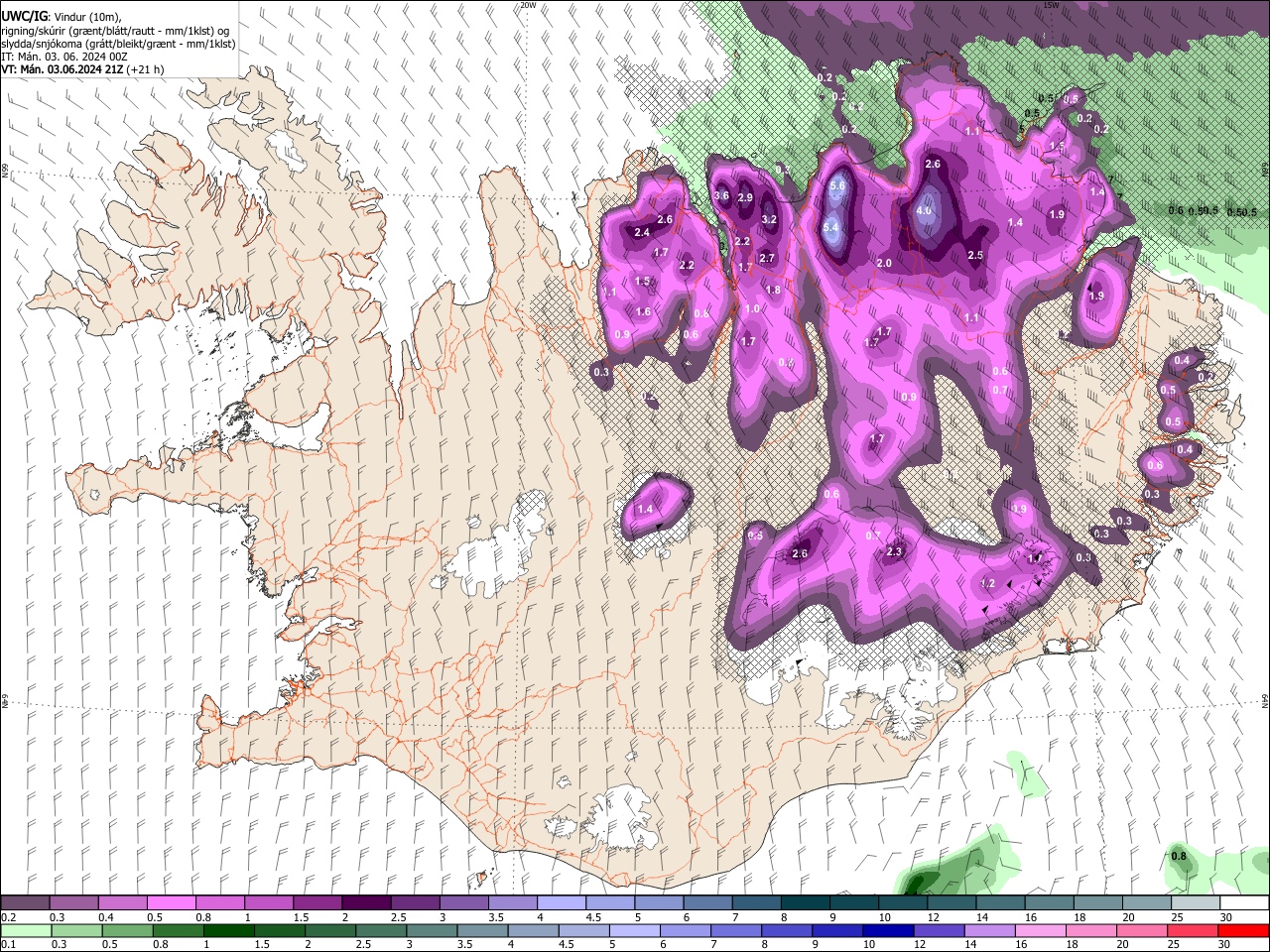
Task: Click the 2.5 precipitation value label
Action: click(975, 255)
